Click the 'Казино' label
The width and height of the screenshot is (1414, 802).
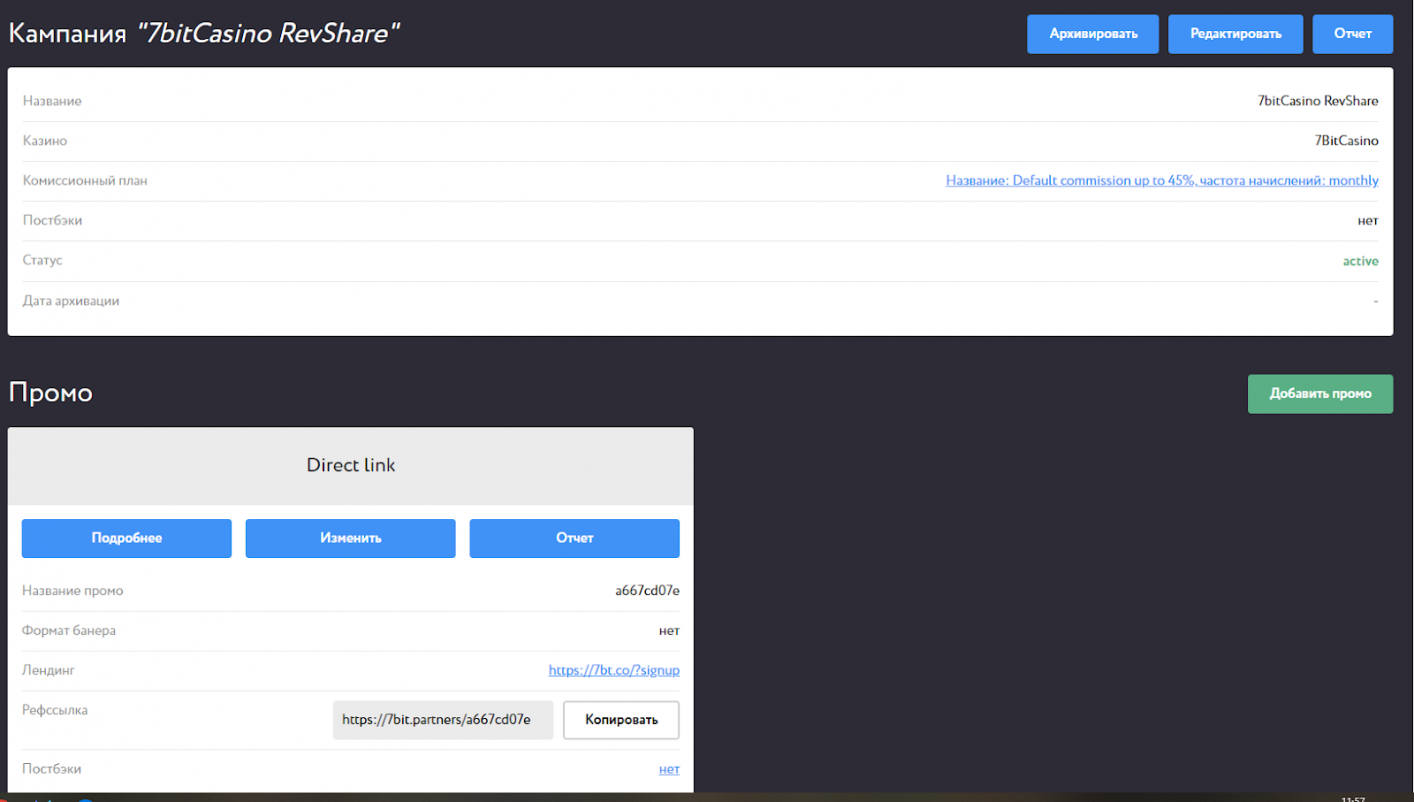pos(45,141)
